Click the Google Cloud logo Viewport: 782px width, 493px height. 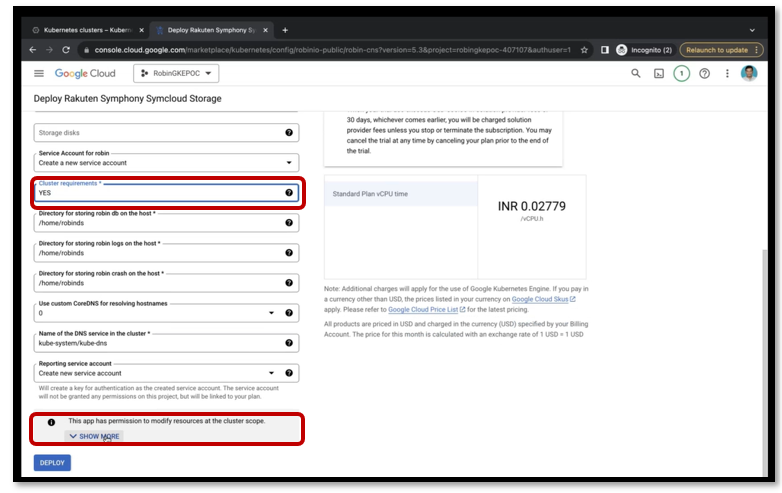(85, 73)
